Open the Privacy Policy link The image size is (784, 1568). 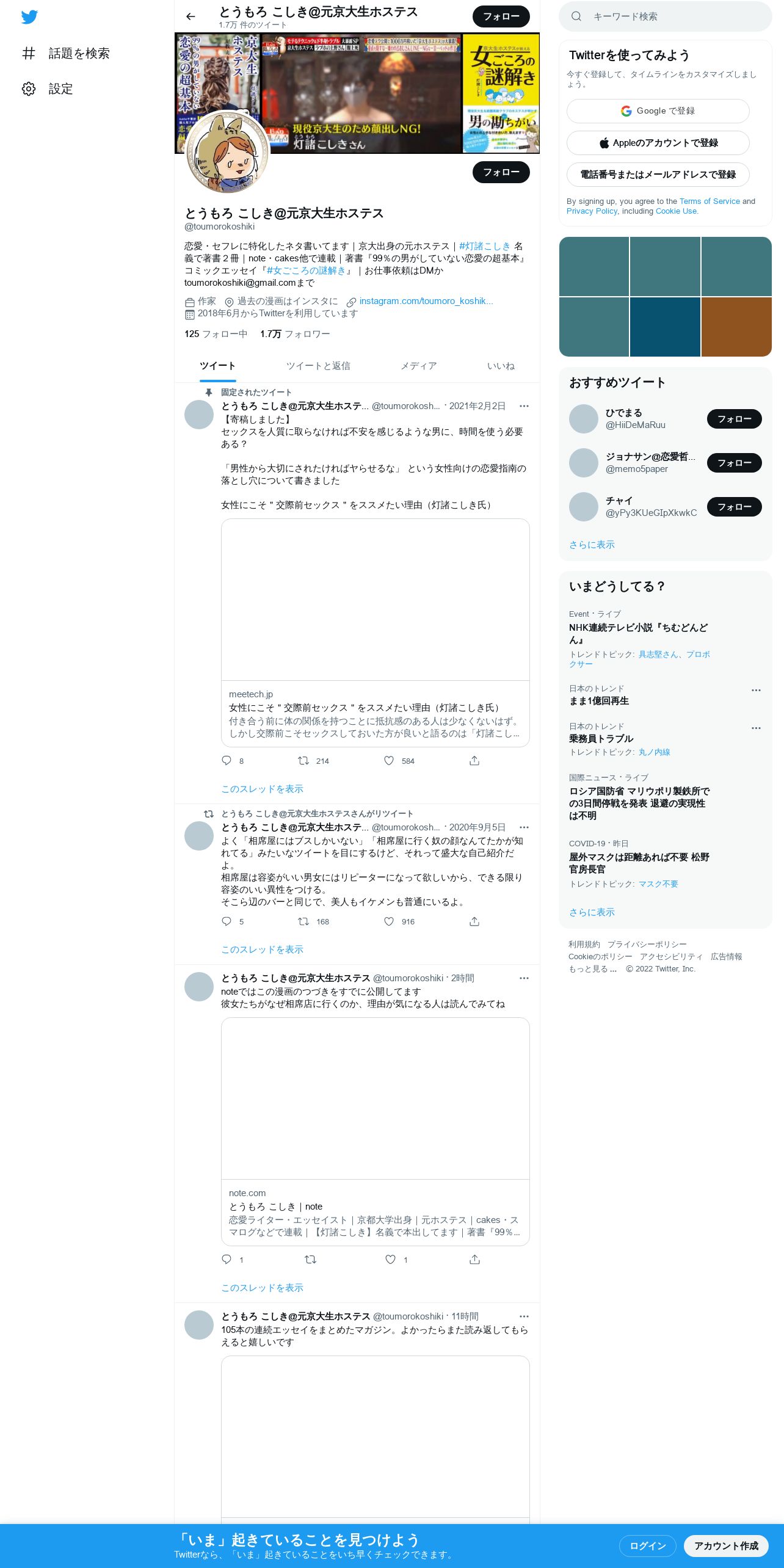(x=592, y=211)
